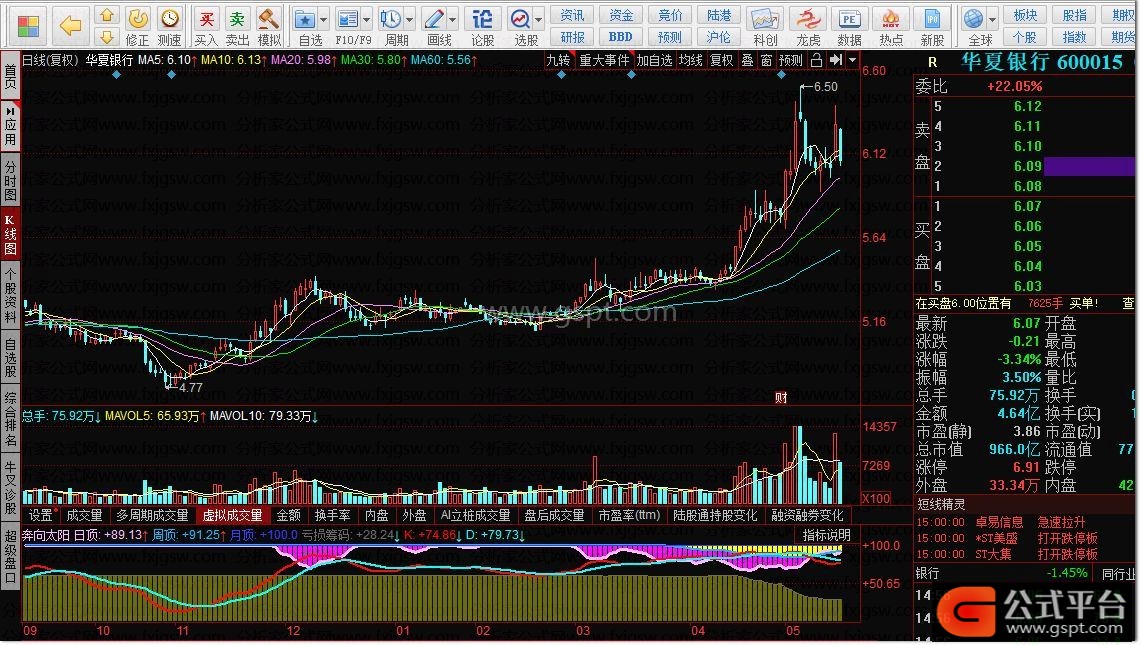Click the X100 volume scale label
Screen dimensions: 1142x645
(x=875, y=499)
